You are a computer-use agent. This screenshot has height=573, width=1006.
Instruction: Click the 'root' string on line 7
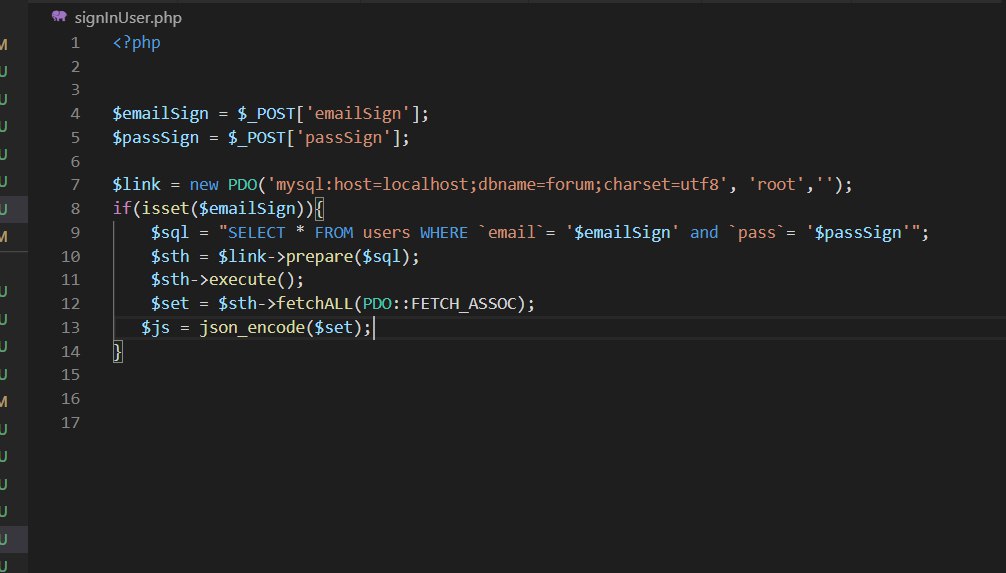(777, 185)
